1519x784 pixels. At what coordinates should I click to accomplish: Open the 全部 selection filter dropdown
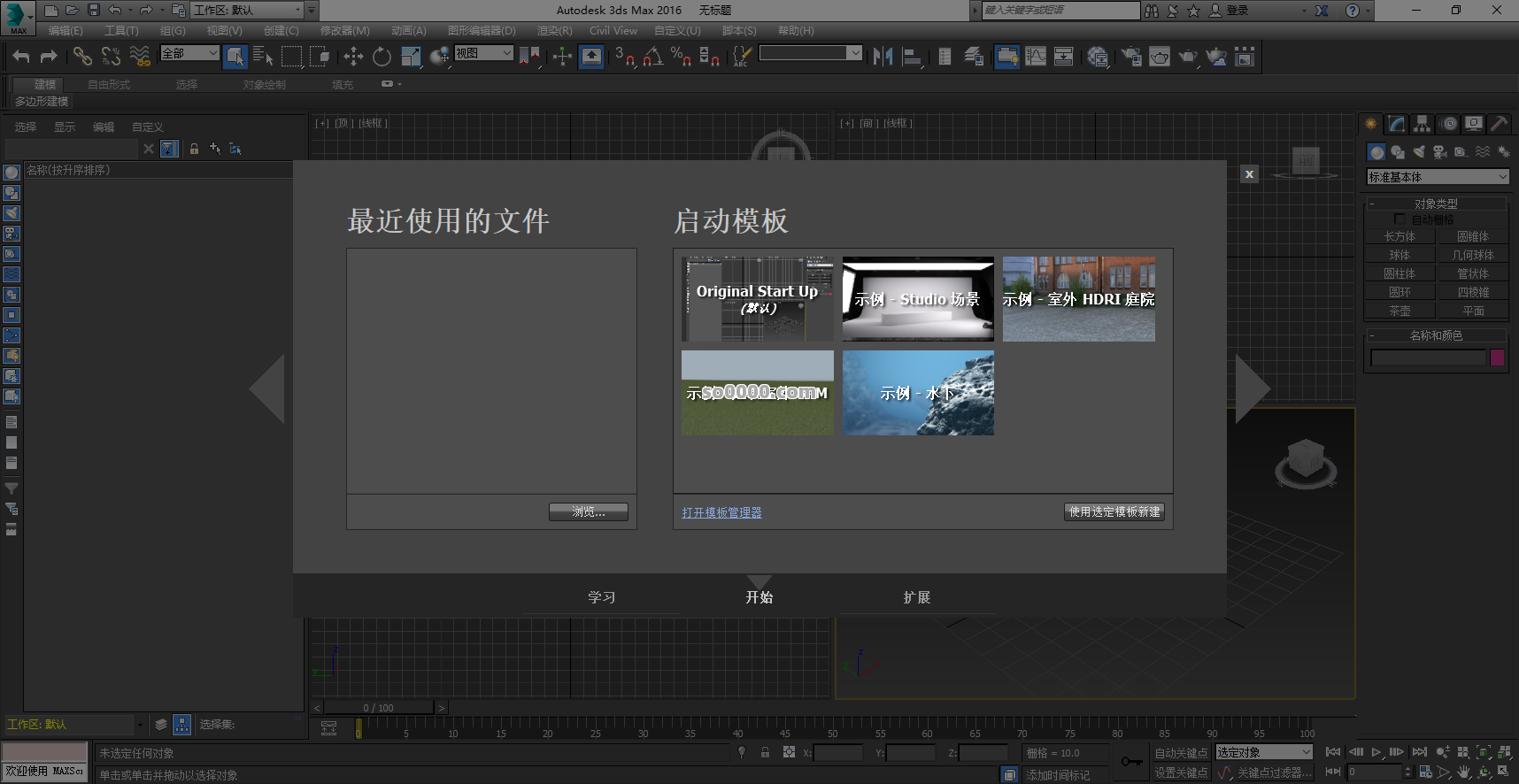(189, 53)
